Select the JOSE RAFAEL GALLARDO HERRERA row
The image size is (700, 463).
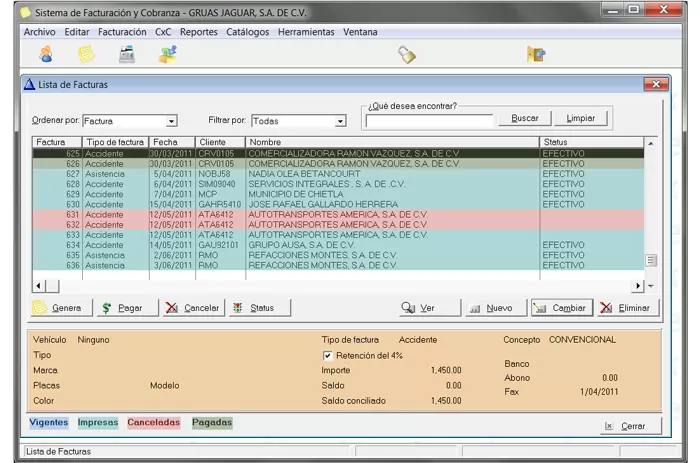(338, 204)
